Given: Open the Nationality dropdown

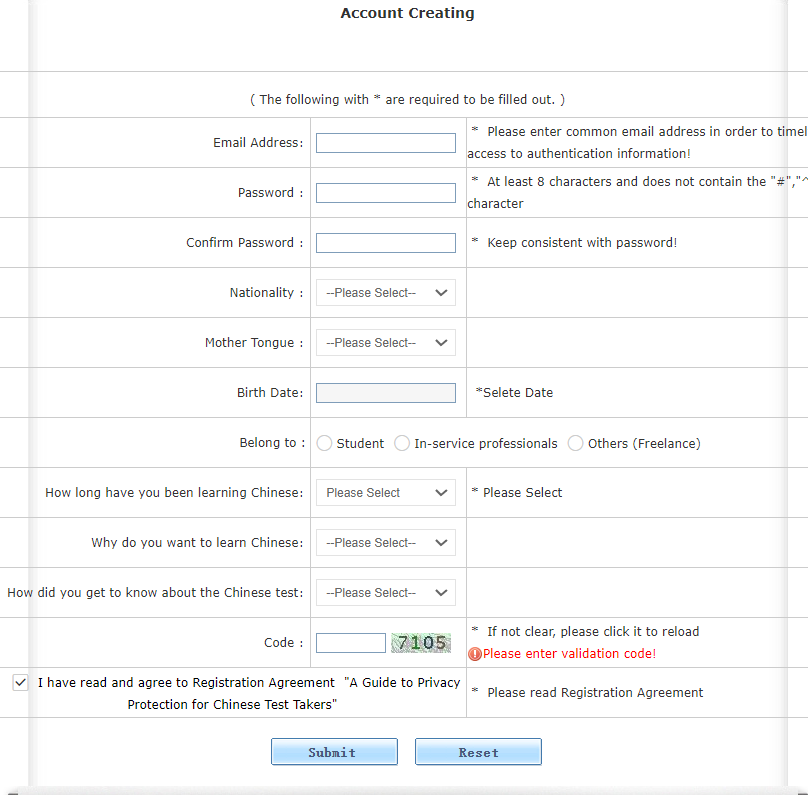Looking at the screenshot, I should [x=385, y=293].
